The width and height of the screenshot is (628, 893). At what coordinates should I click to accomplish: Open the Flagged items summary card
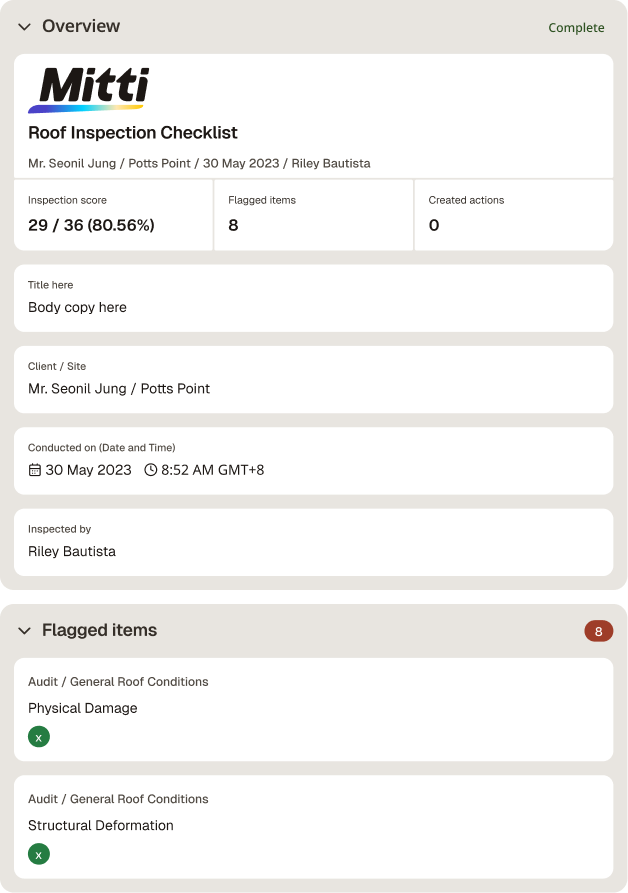314,215
